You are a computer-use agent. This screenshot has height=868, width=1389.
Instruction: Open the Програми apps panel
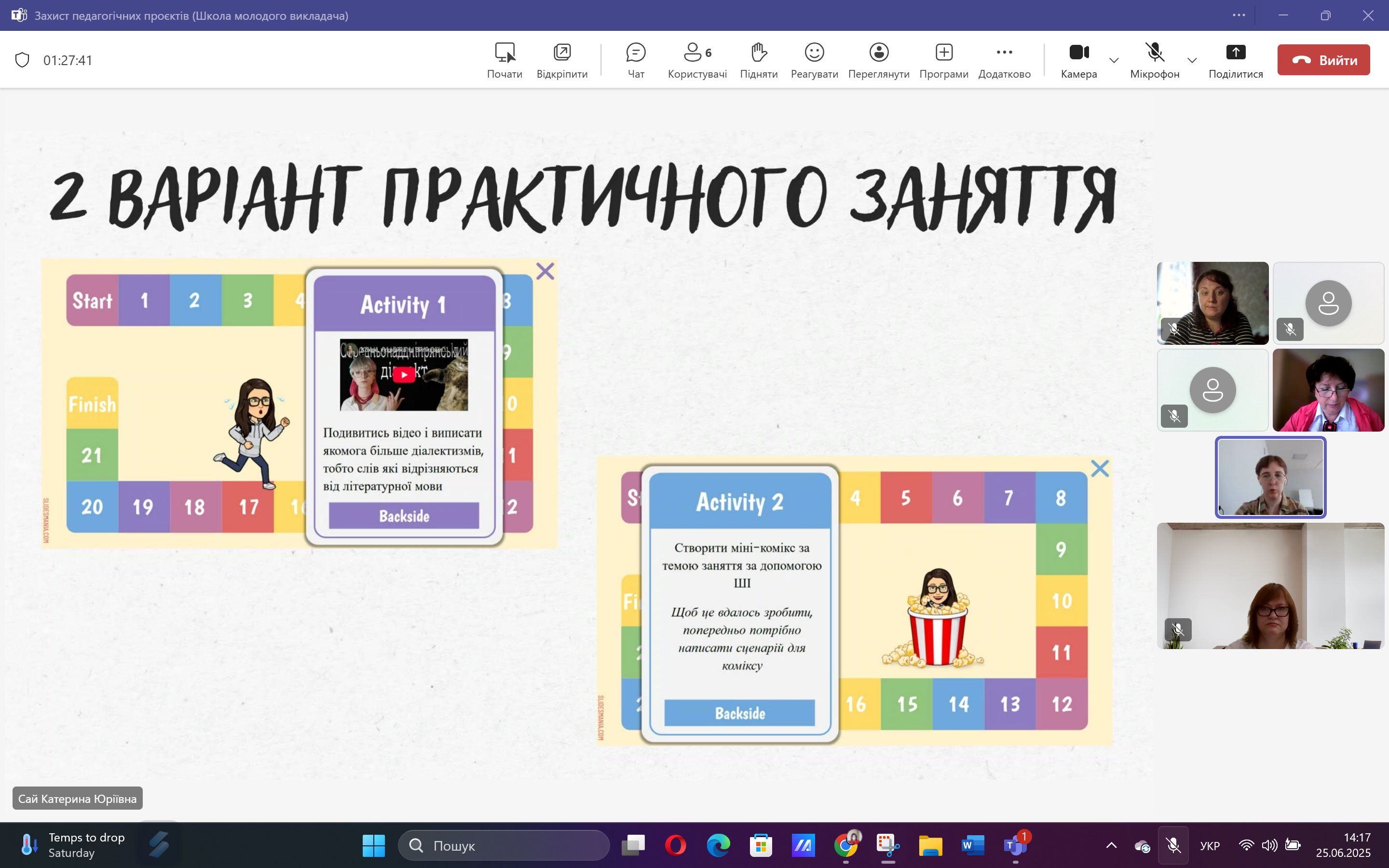pyautogui.click(x=943, y=60)
